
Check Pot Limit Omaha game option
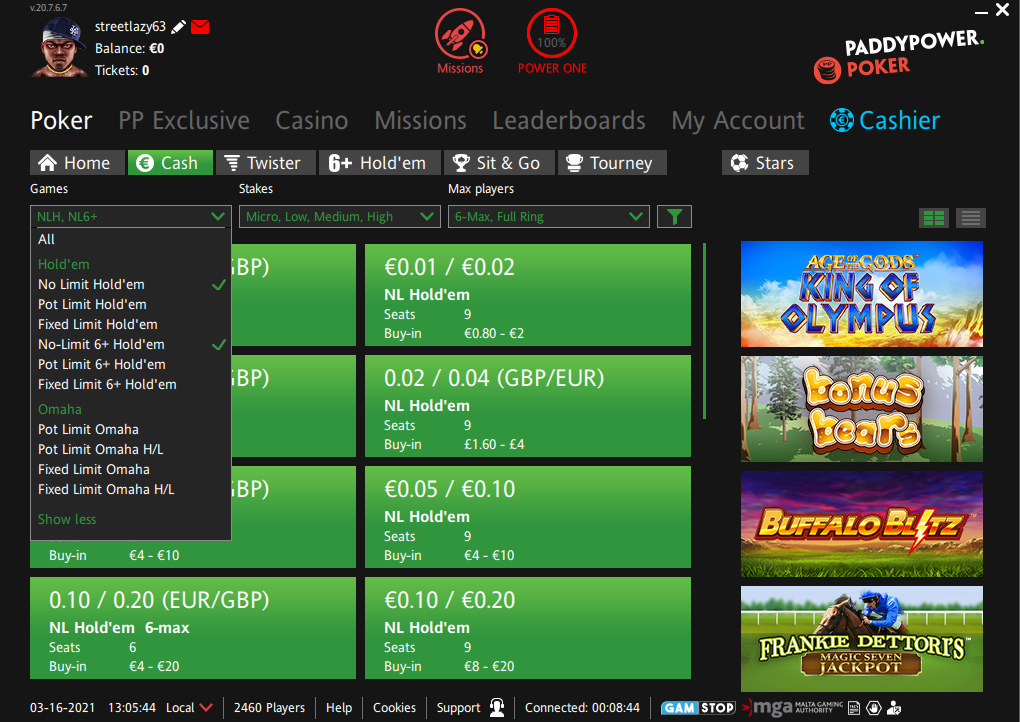pyautogui.click(x=88, y=429)
